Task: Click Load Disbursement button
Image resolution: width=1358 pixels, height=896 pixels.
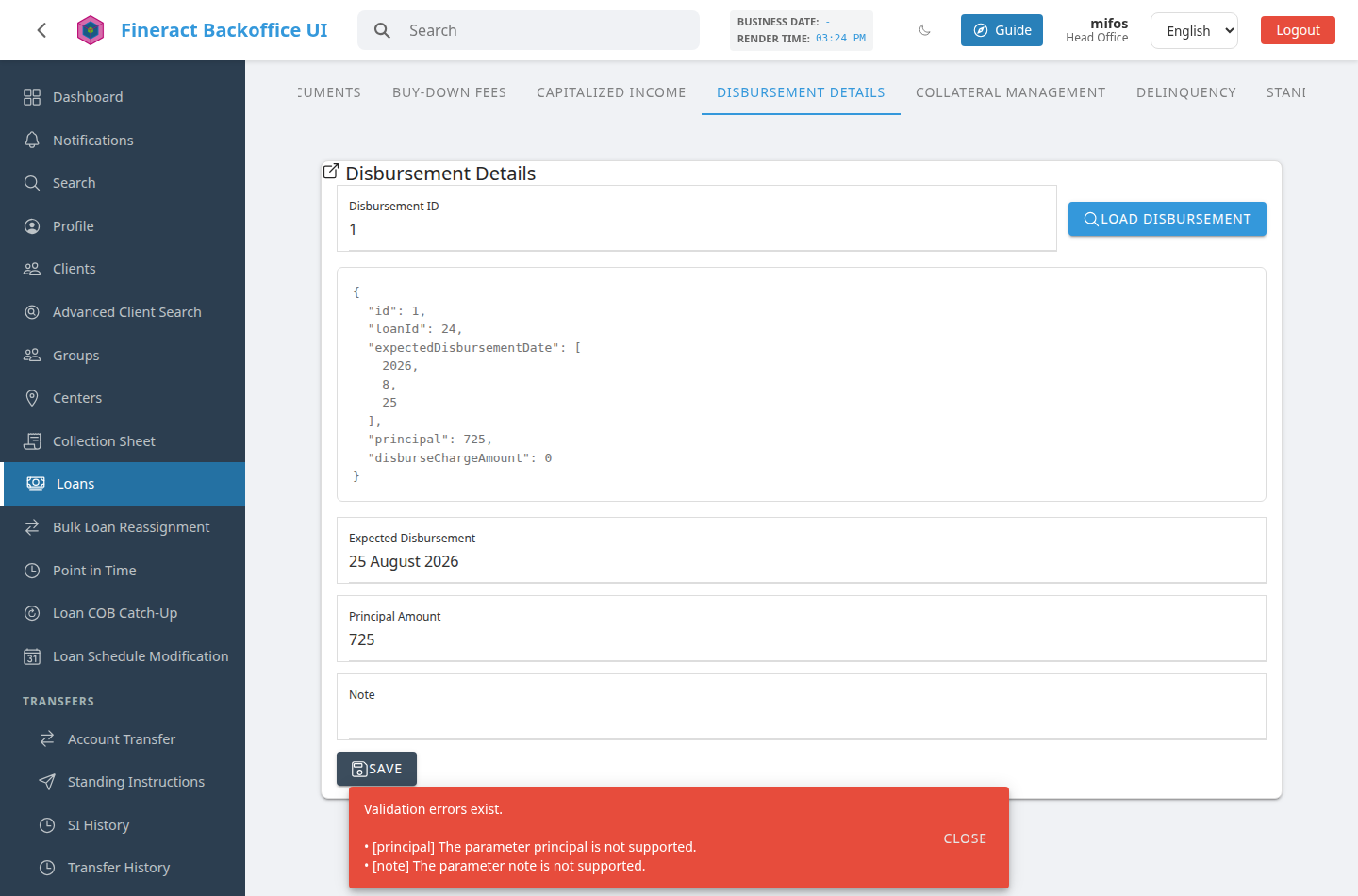Action: [1167, 219]
